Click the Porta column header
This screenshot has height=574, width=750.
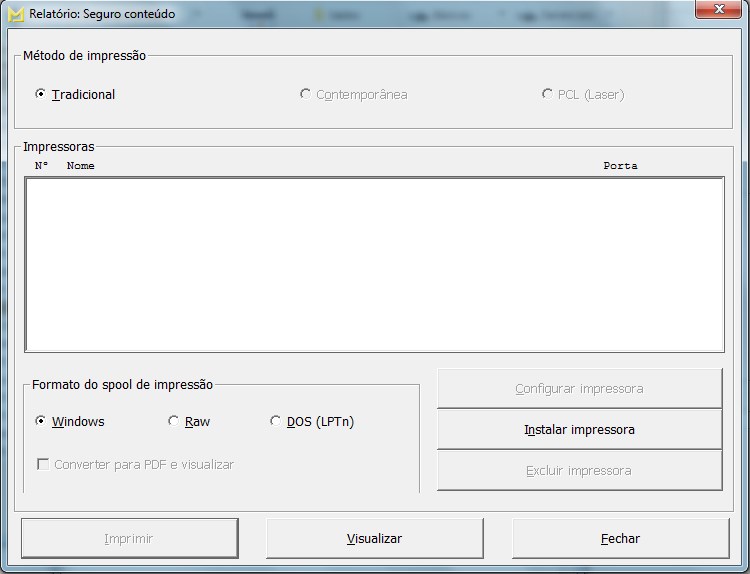tap(620, 166)
